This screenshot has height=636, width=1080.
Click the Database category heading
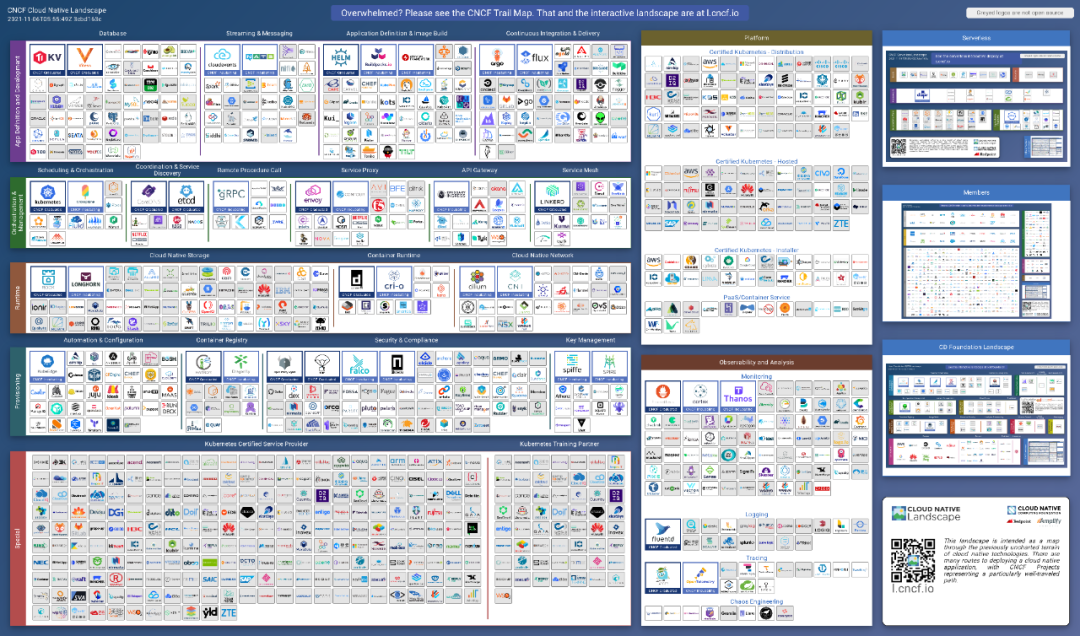coord(112,33)
